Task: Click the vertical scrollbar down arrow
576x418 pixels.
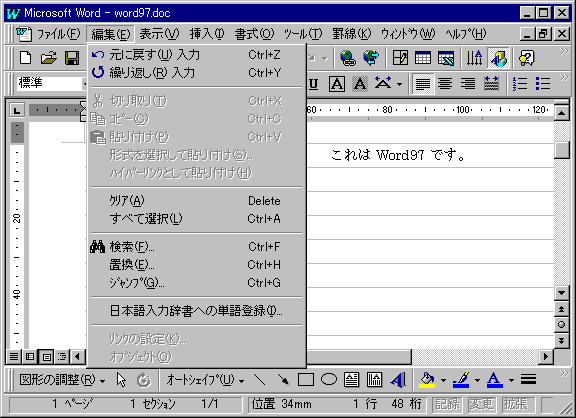Action: [562, 293]
